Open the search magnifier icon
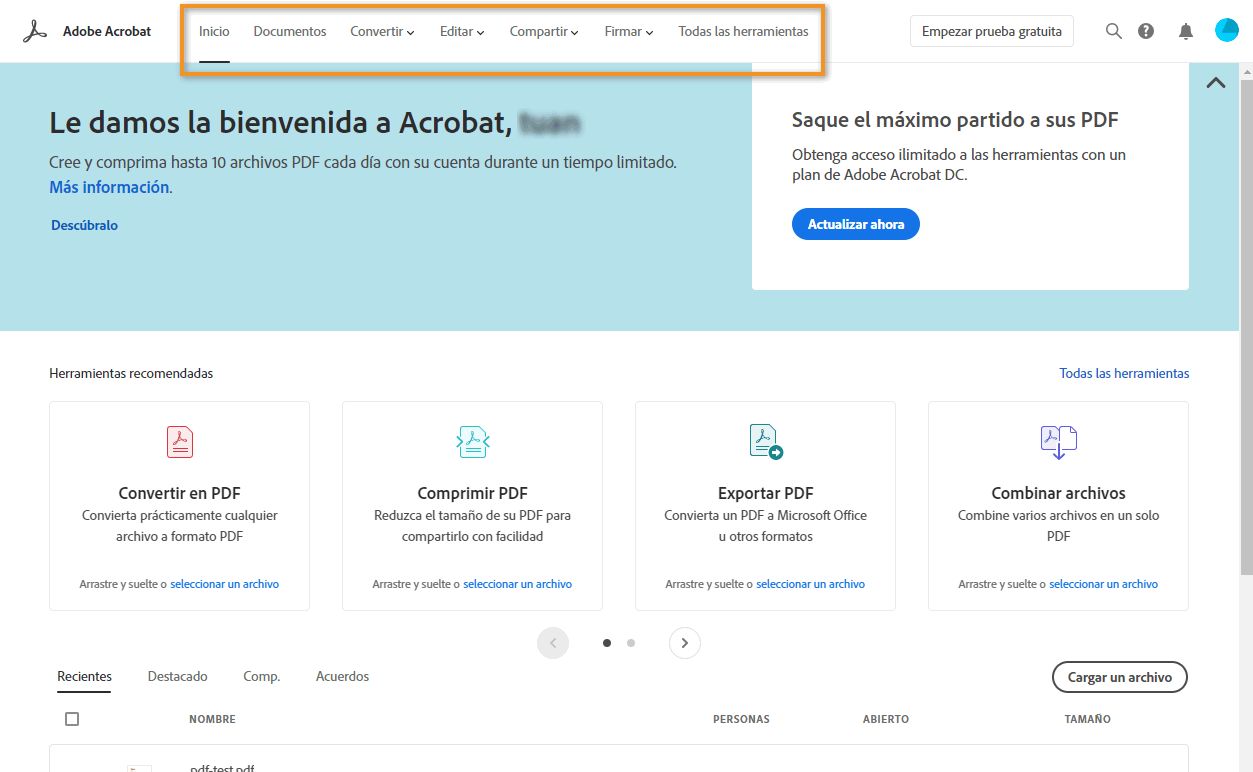This screenshot has width=1253, height=772. pyautogui.click(x=1114, y=31)
